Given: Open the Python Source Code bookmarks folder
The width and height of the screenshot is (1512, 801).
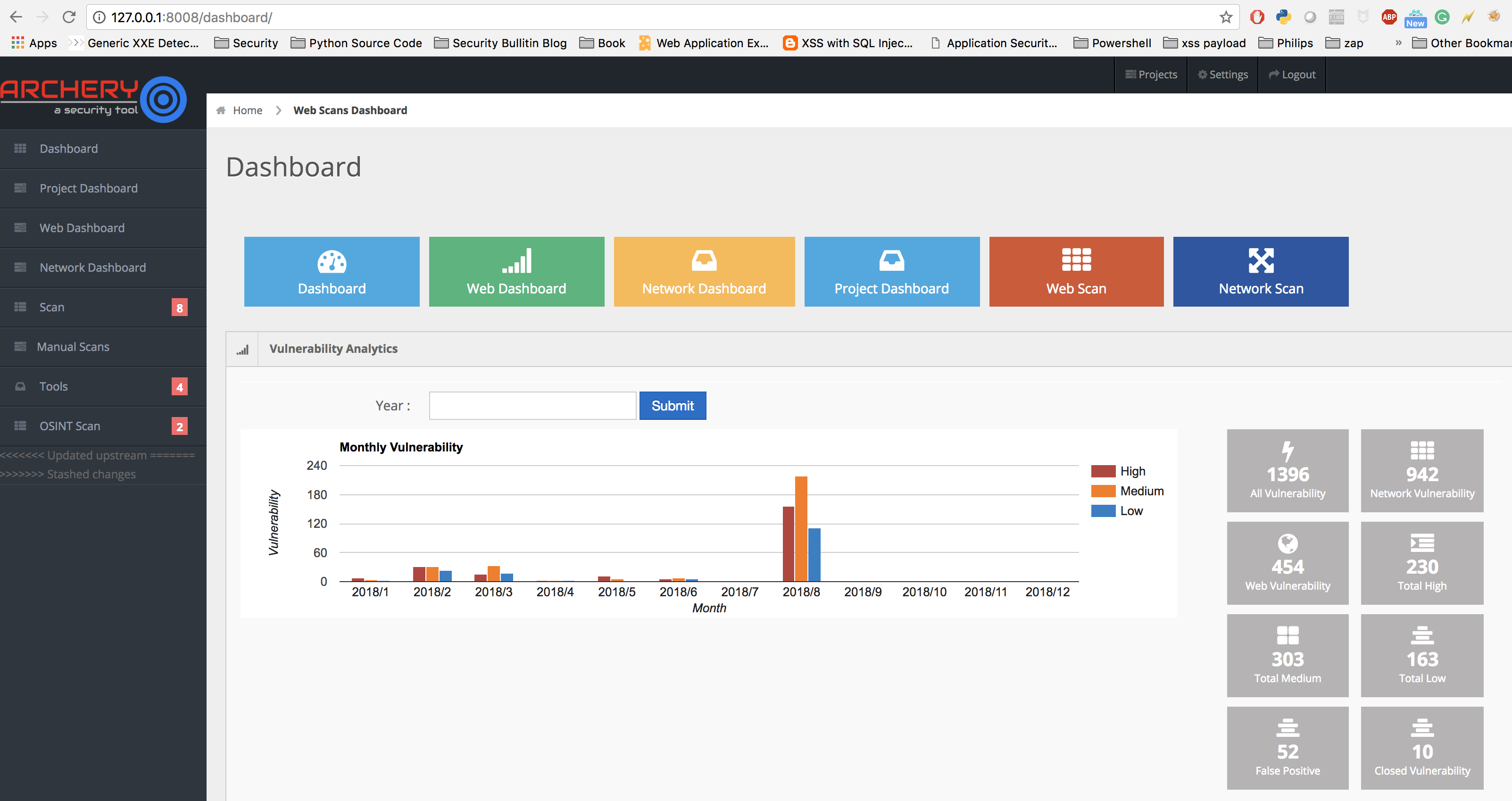Looking at the screenshot, I should pyautogui.click(x=356, y=43).
